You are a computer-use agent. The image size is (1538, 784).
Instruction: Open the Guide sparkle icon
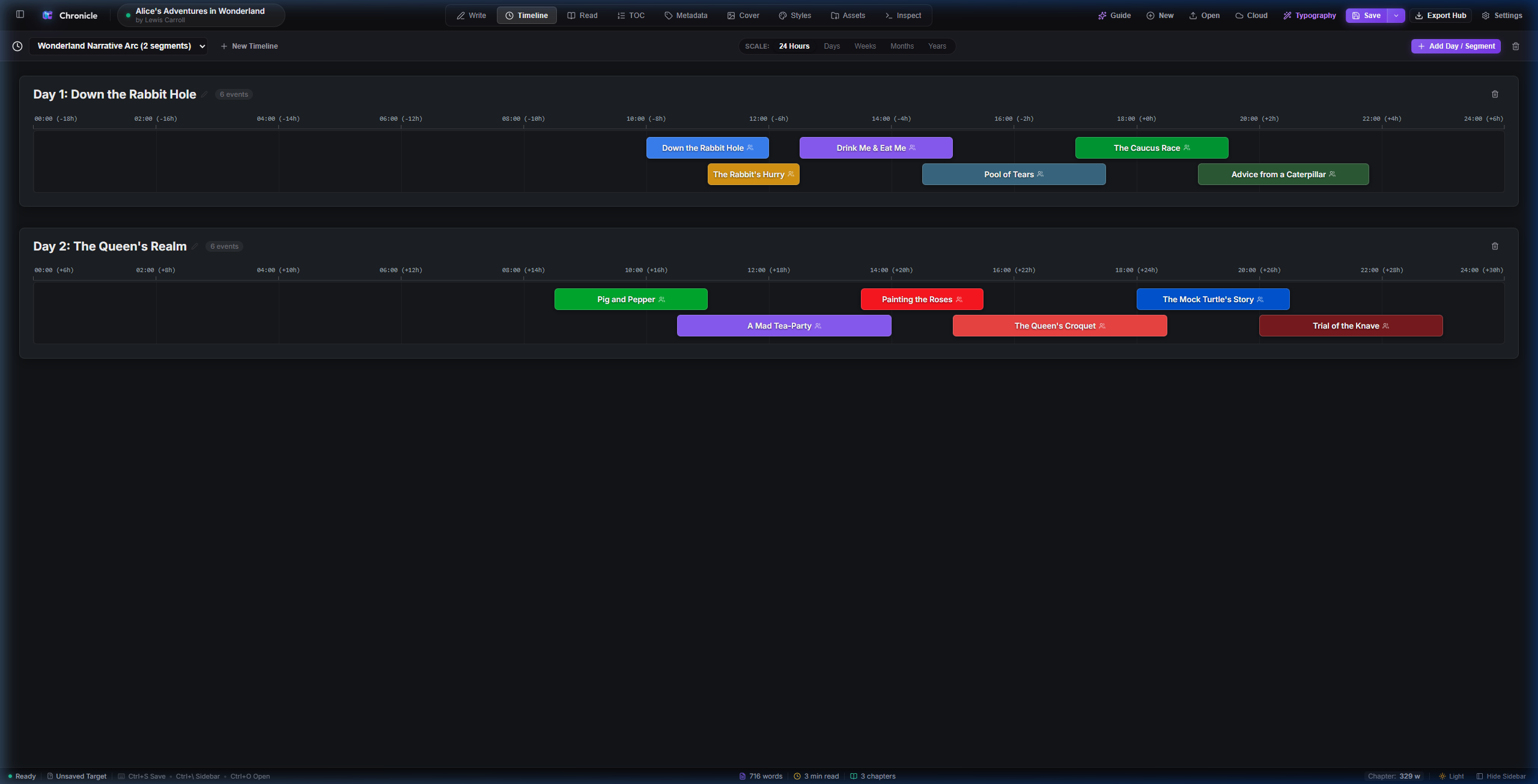(x=1114, y=16)
